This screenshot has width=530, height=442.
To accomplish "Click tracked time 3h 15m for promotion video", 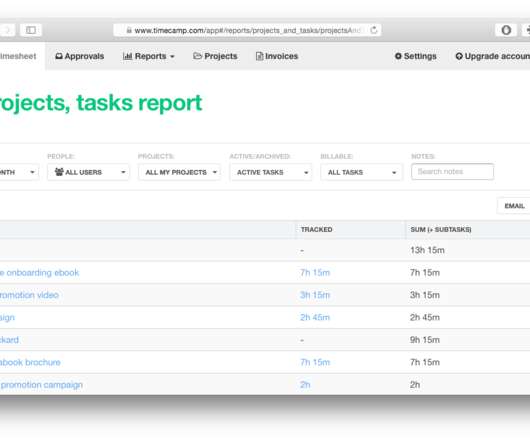I will [315, 295].
